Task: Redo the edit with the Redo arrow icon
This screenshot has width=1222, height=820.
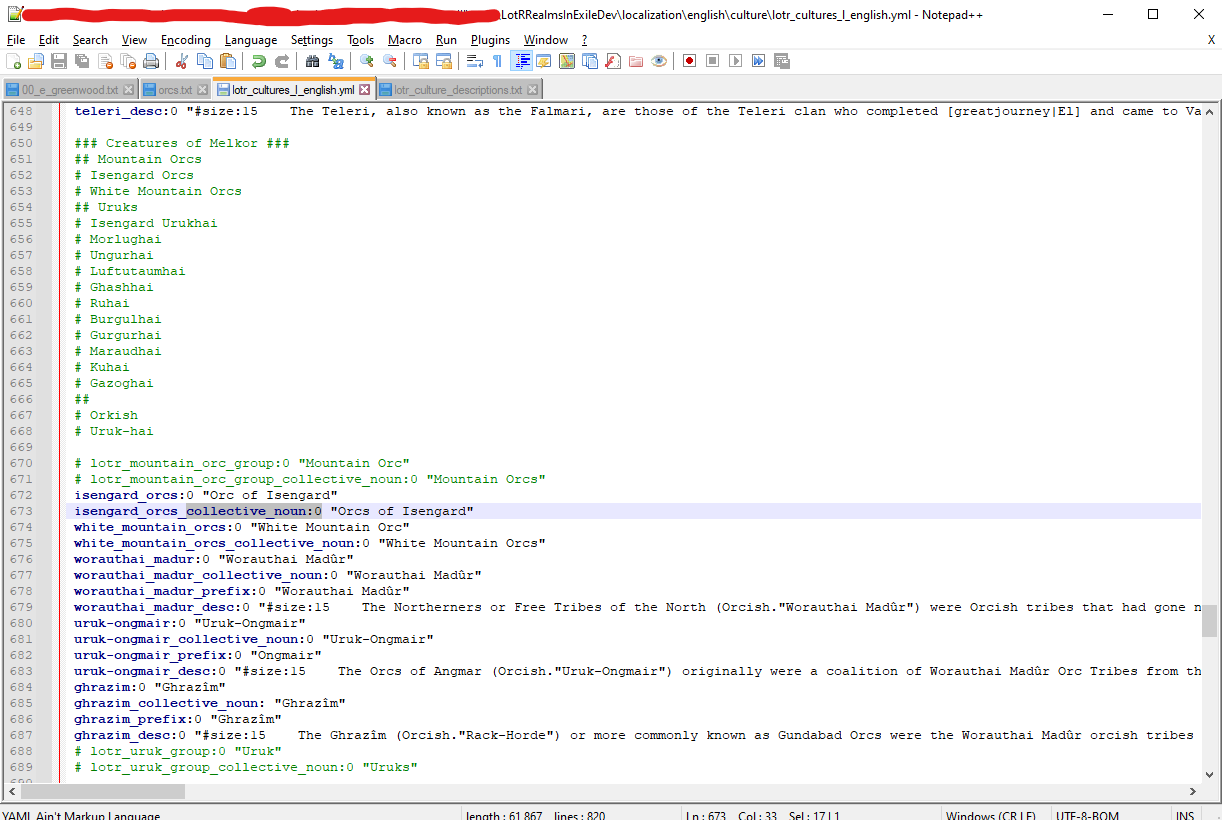Action: coord(281,61)
